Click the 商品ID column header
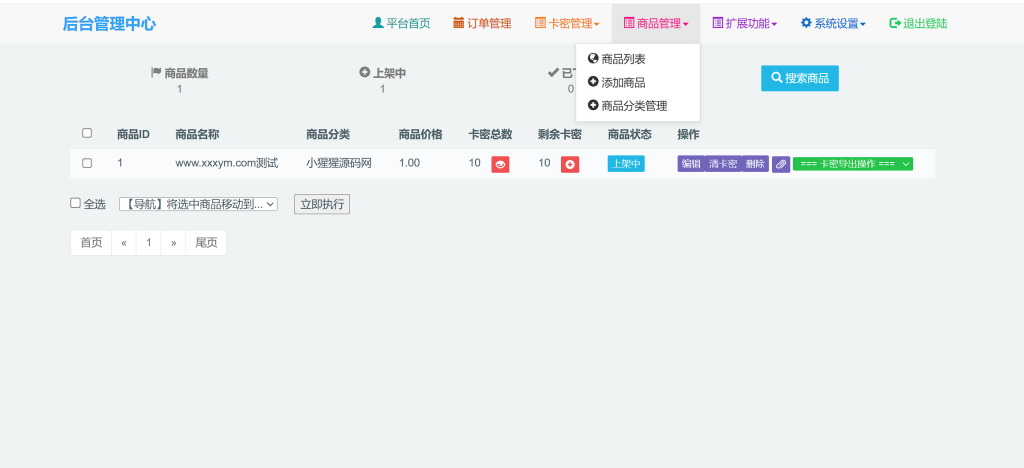 pos(134,134)
